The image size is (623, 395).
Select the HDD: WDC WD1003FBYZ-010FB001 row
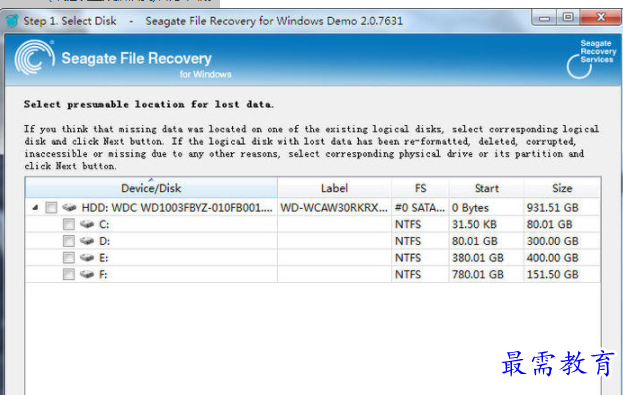tap(177, 207)
